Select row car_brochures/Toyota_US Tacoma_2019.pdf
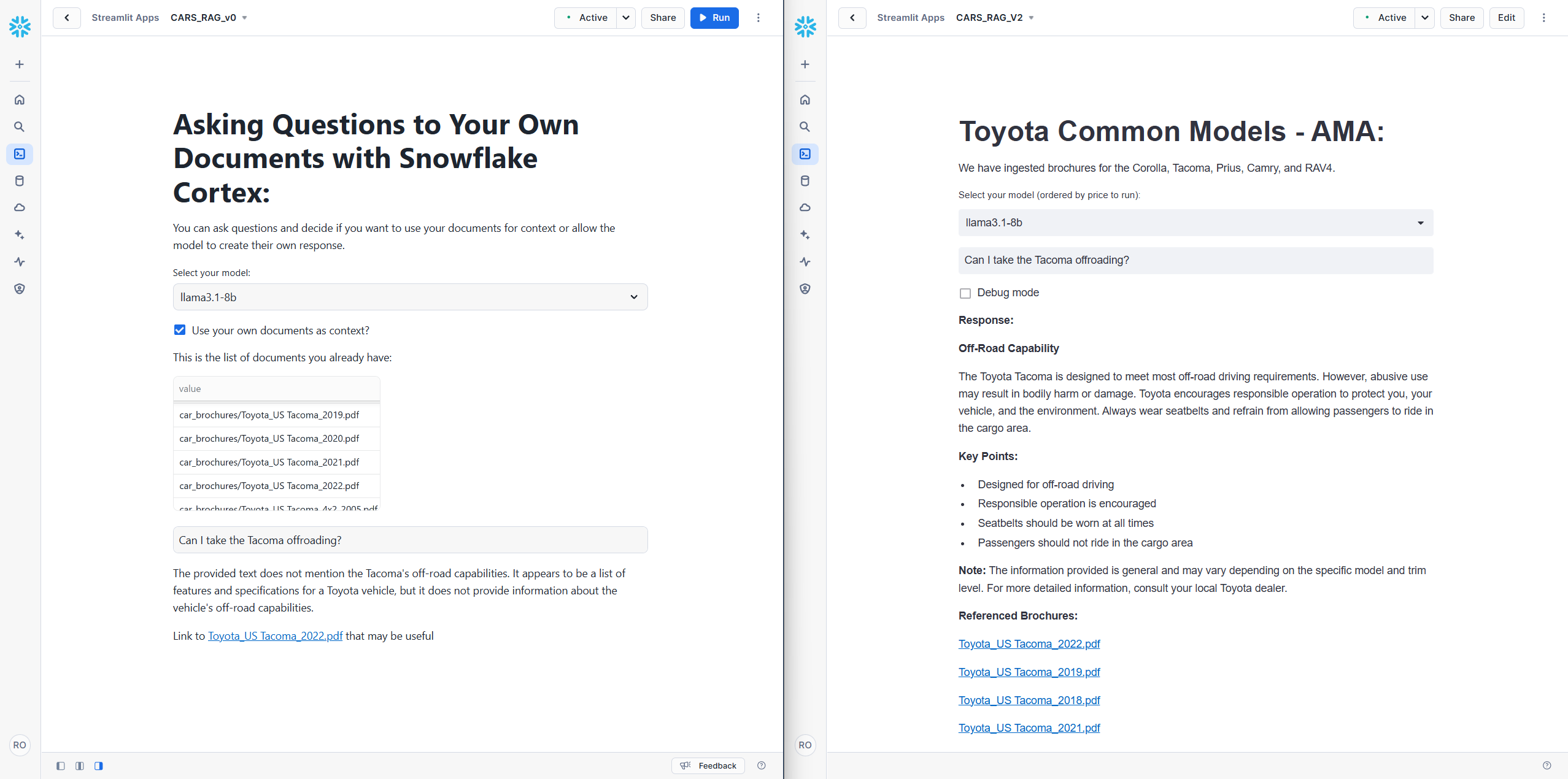The height and width of the screenshot is (779, 1568). click(x=277, y=415)
